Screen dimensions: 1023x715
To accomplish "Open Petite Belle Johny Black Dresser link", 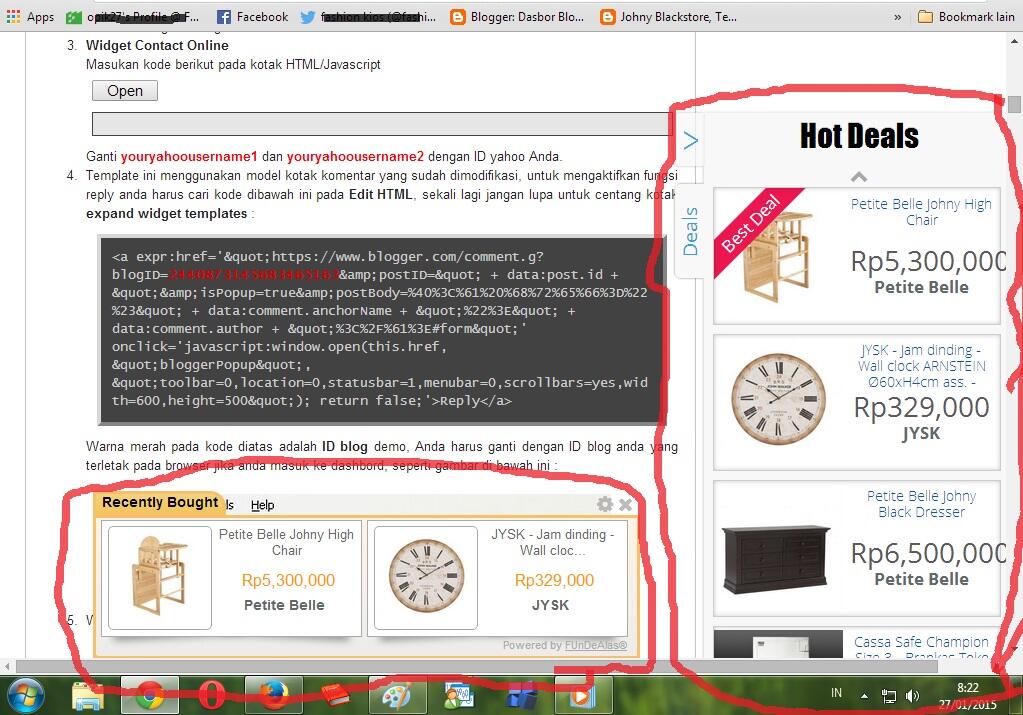I will 921,504.
